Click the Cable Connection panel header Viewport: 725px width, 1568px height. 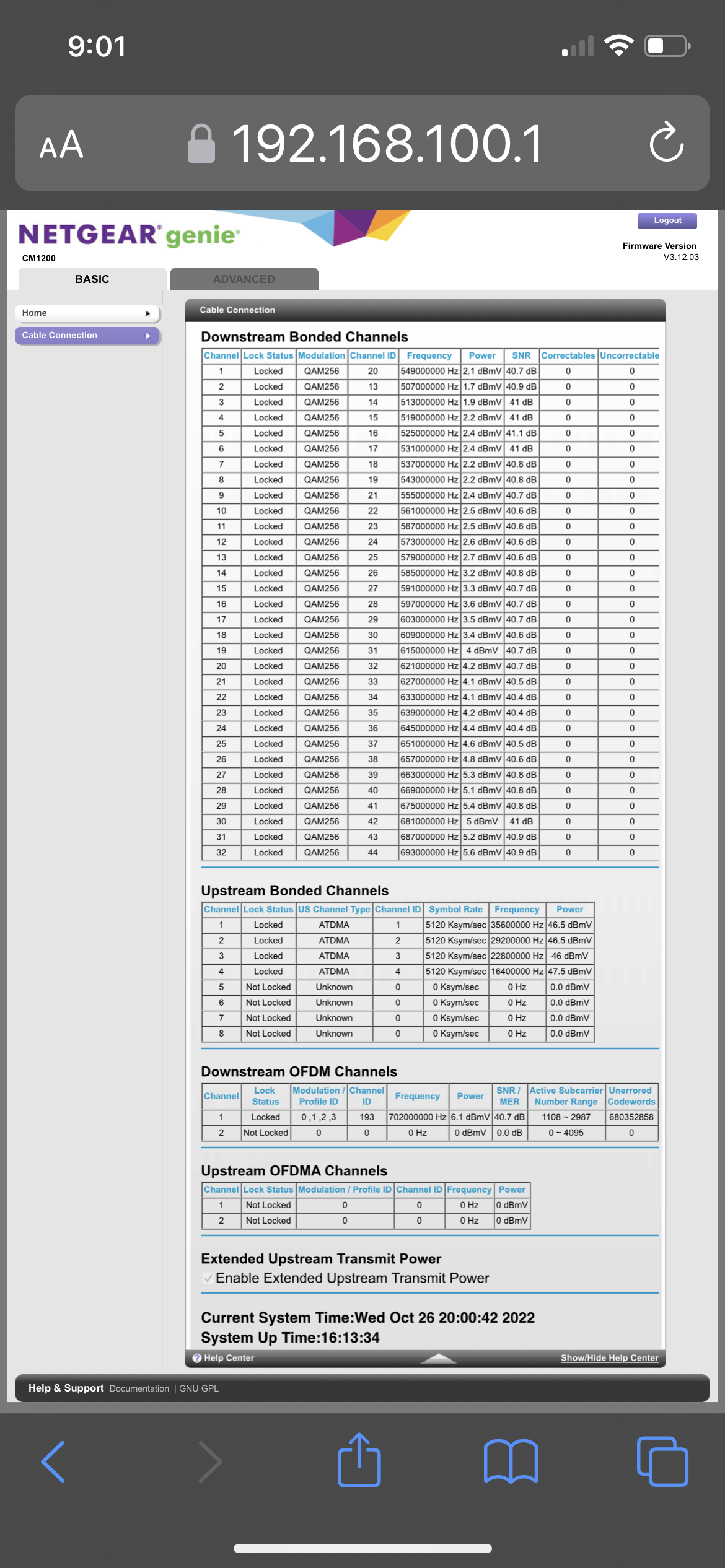[425, 310]
